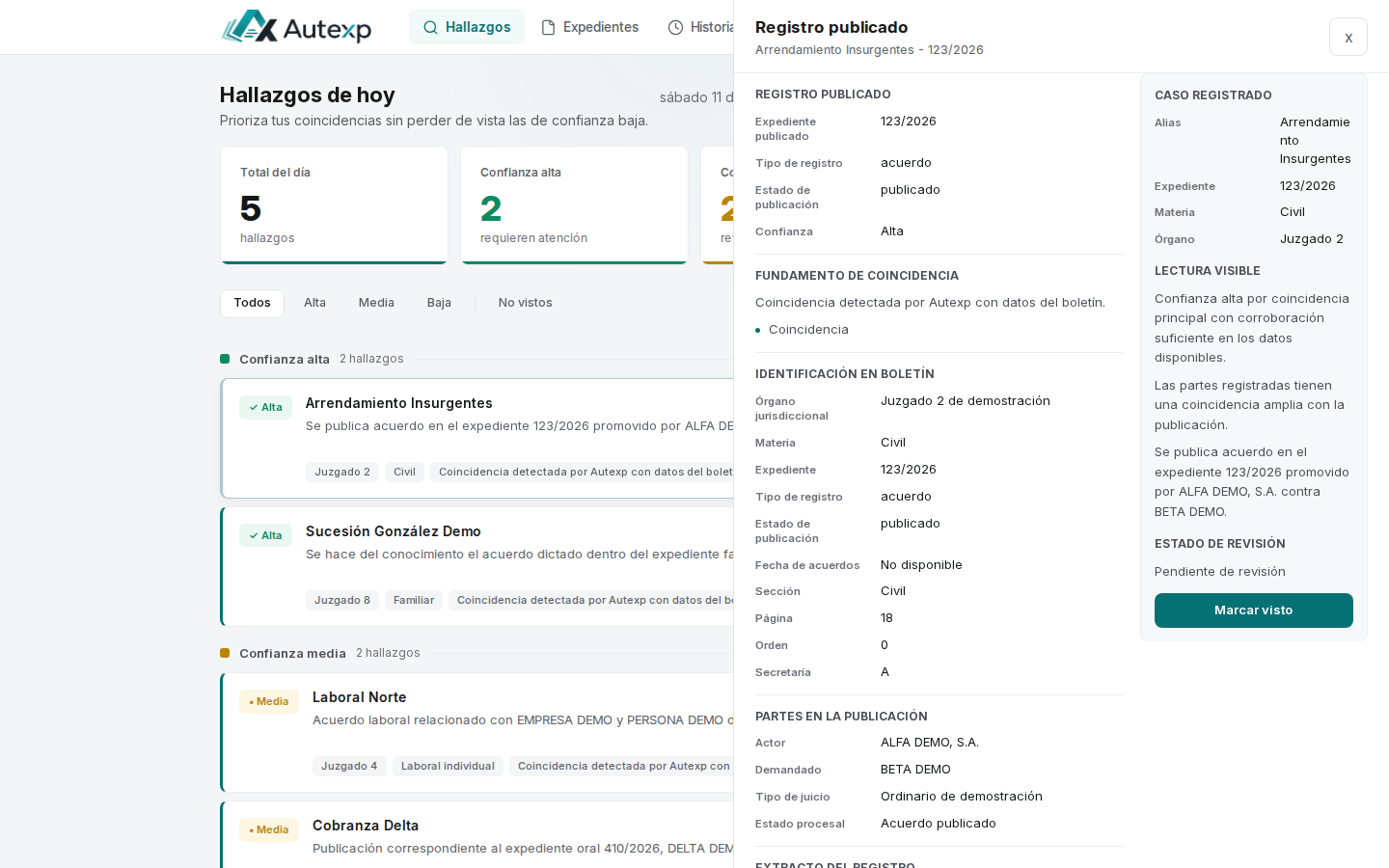Open Sucesión González Demo finding
The height and width of the screenshot is (868, 1389).
[x=477, y=567]
